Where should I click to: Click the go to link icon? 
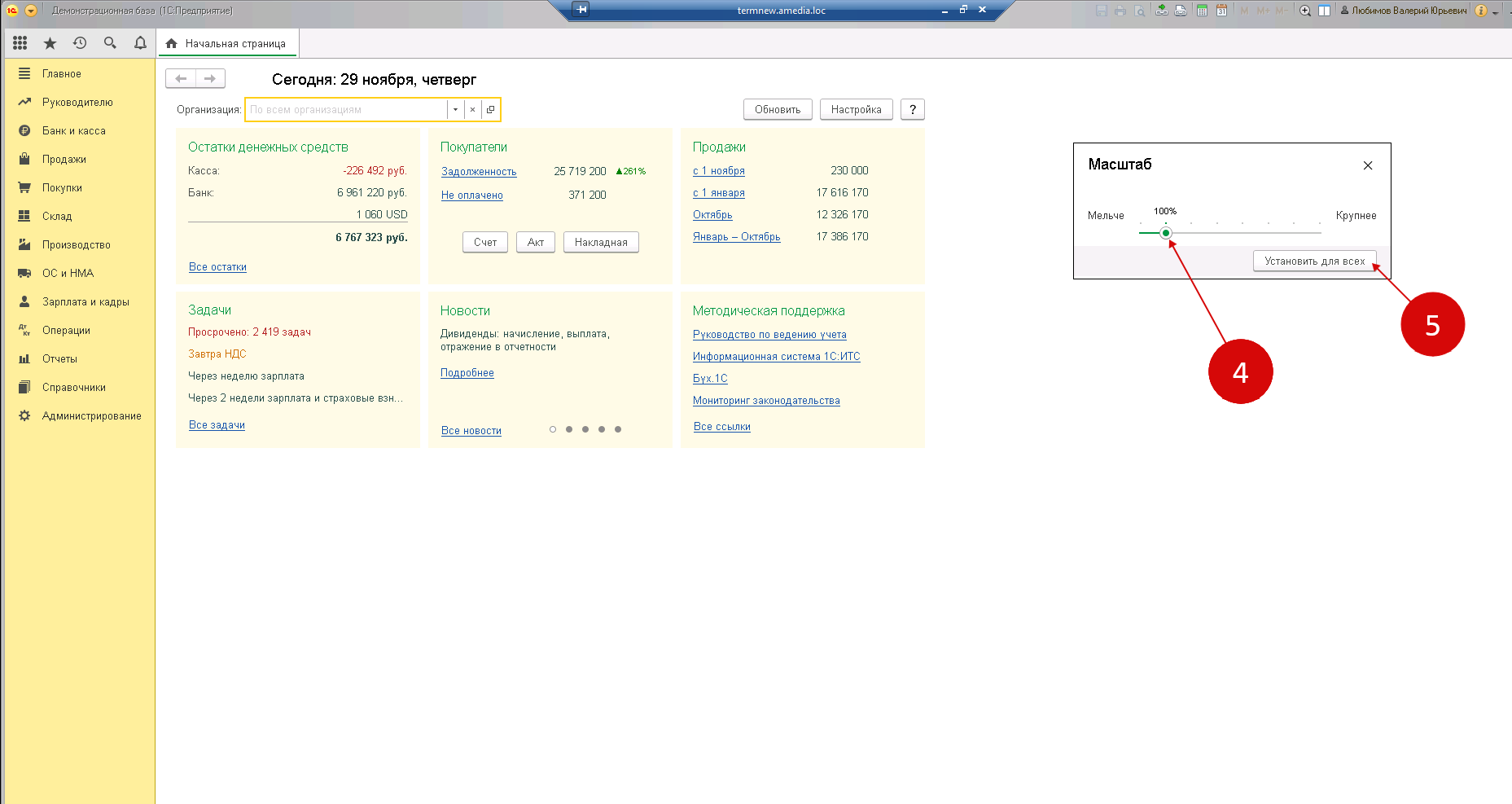click(1181, 11)
